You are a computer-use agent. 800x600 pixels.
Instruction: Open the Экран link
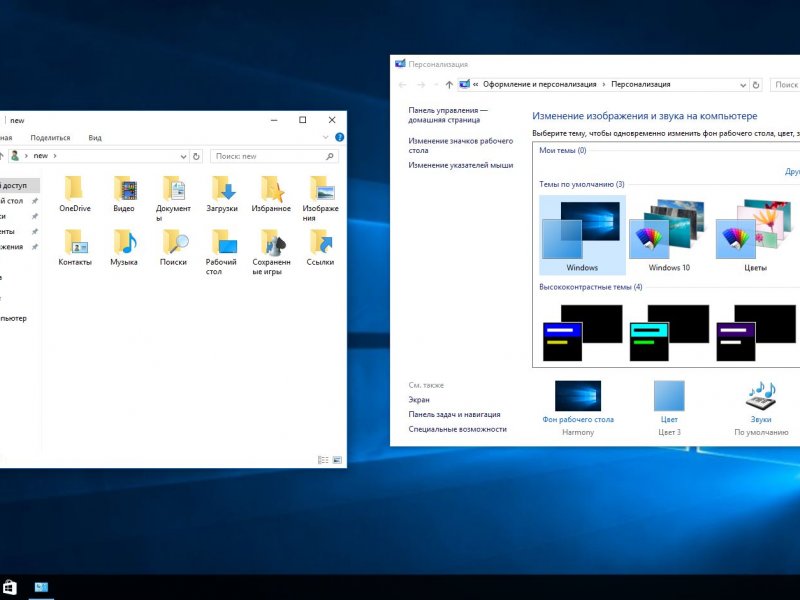419,399
